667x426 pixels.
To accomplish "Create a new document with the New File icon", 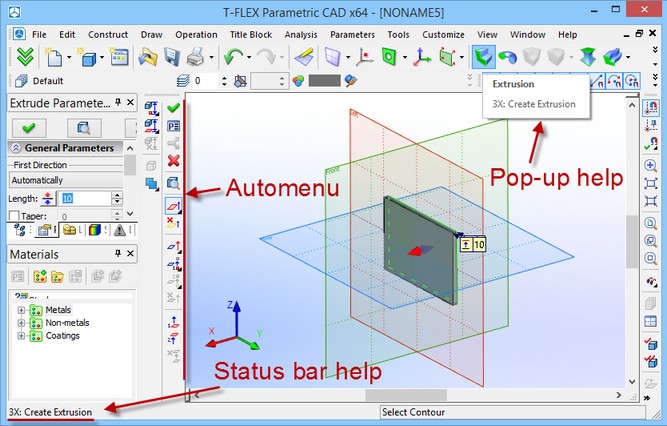I will (x=54, y=57).
